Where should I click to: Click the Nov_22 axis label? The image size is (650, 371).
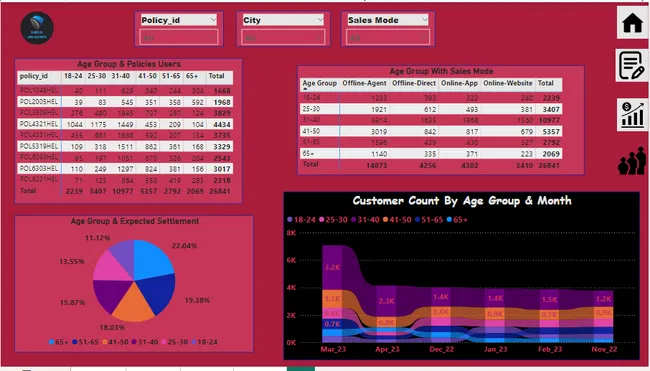(x=604, y=349)
